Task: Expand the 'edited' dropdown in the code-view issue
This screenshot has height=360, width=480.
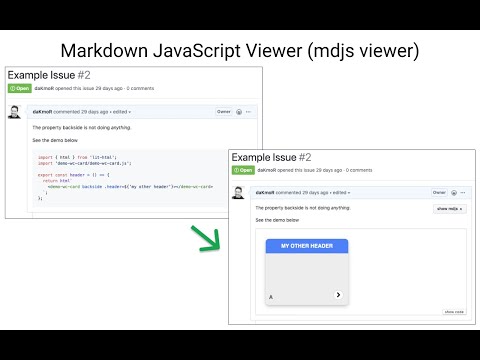Action: (122, 112)
